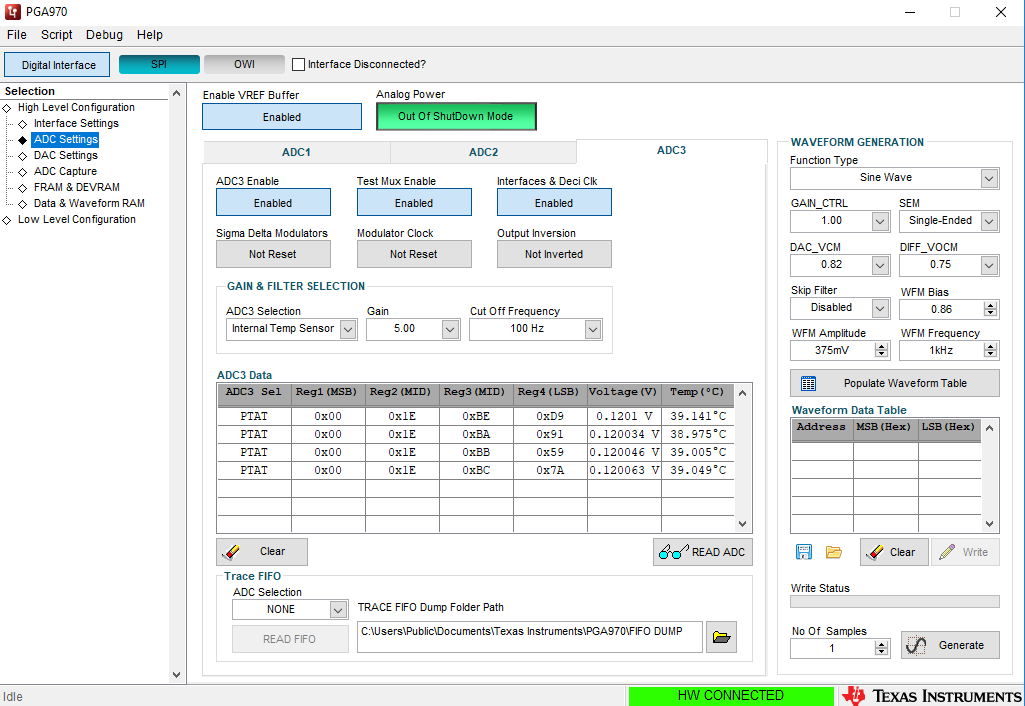Select Interface Settings tree item
This screenshot has width=1025, height=706.
tap(76, 124)
